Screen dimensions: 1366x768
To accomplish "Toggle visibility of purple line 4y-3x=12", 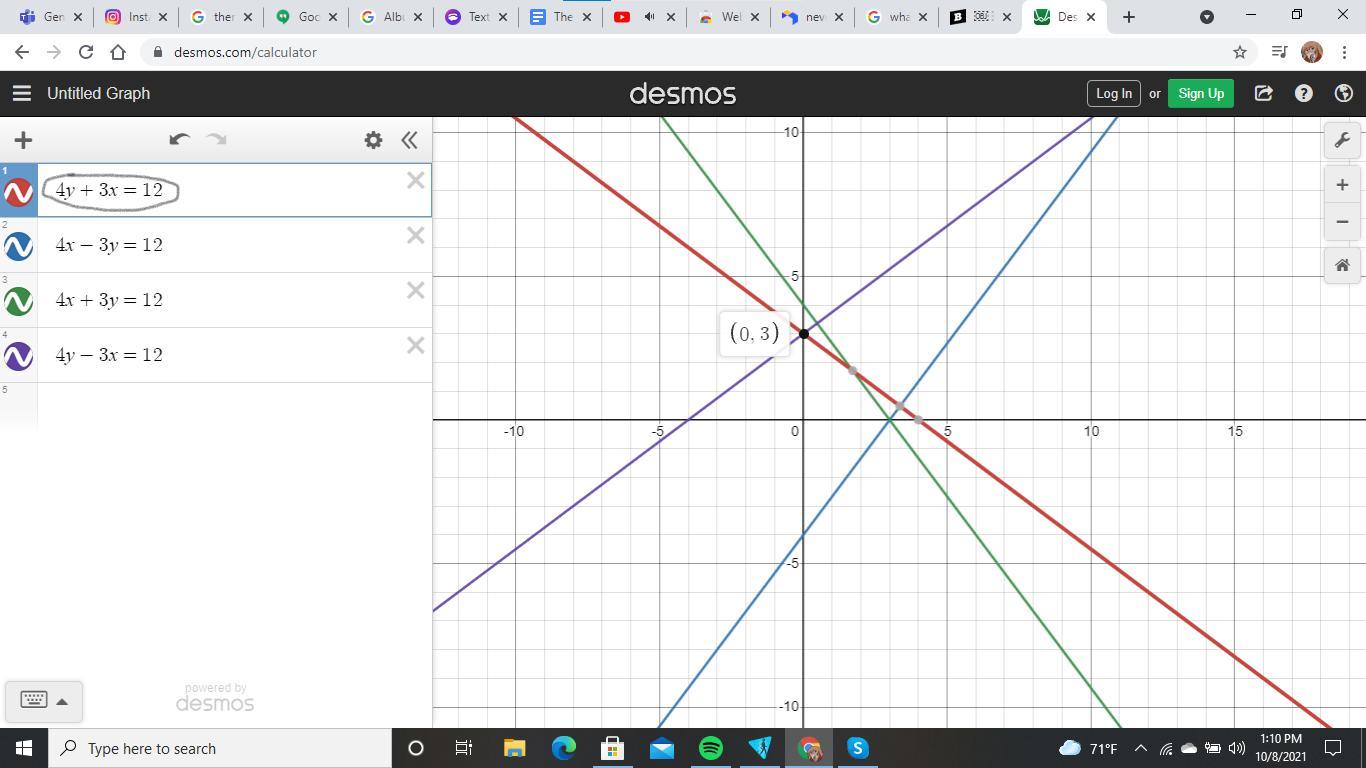I will point(19,356).
